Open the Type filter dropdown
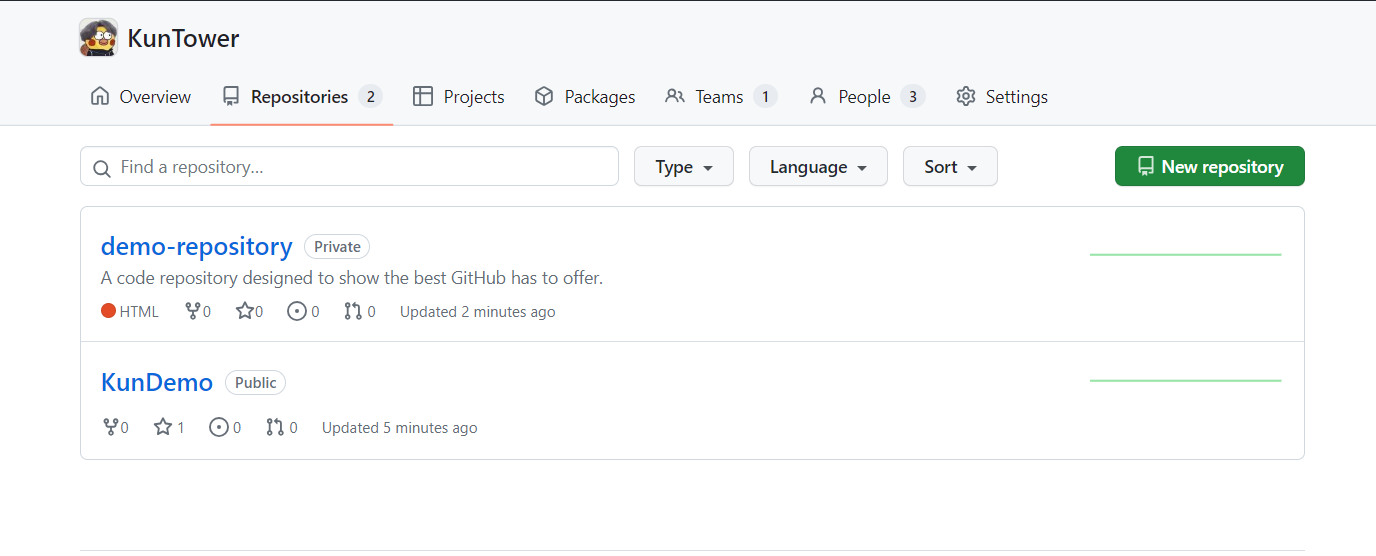The width and height of the screenshot is (1376, 556). tap(684, 167)
